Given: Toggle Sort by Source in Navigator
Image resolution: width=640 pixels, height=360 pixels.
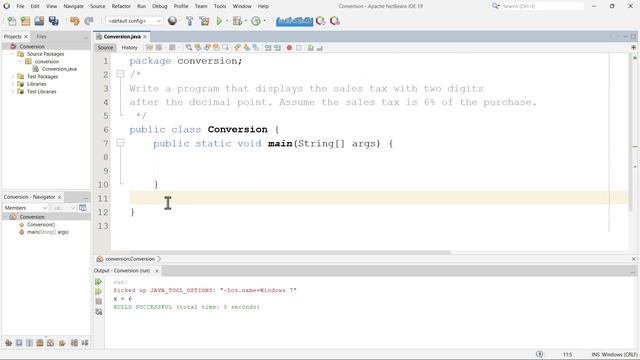Looking at the screenshot, I should [85, 342].
